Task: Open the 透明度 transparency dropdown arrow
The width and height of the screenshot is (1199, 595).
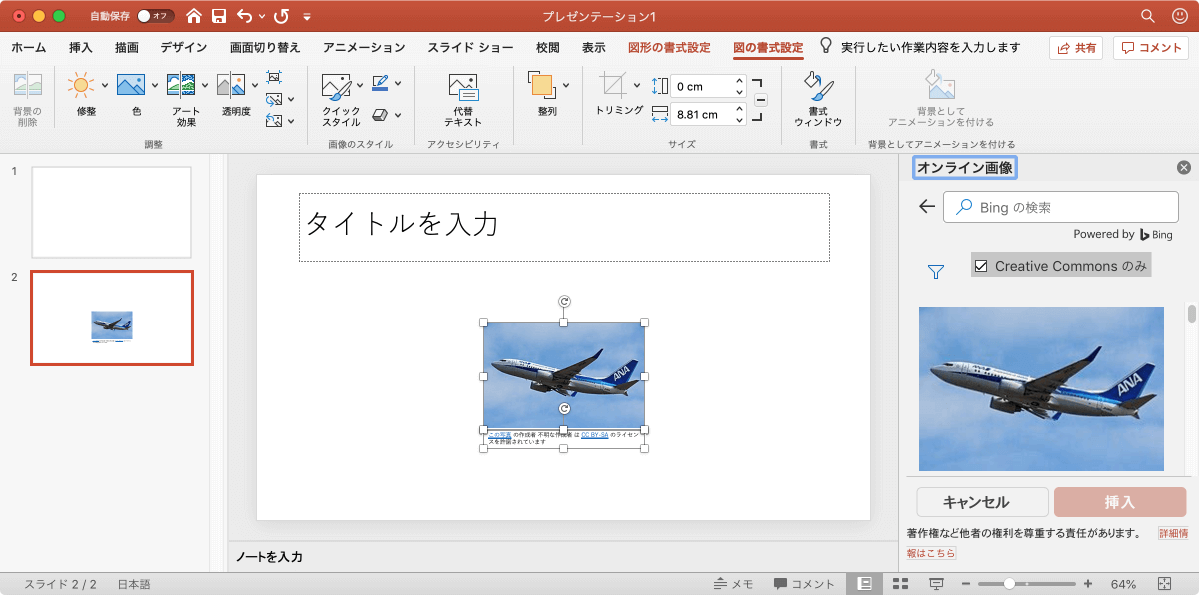Action: tap(254, 85)
